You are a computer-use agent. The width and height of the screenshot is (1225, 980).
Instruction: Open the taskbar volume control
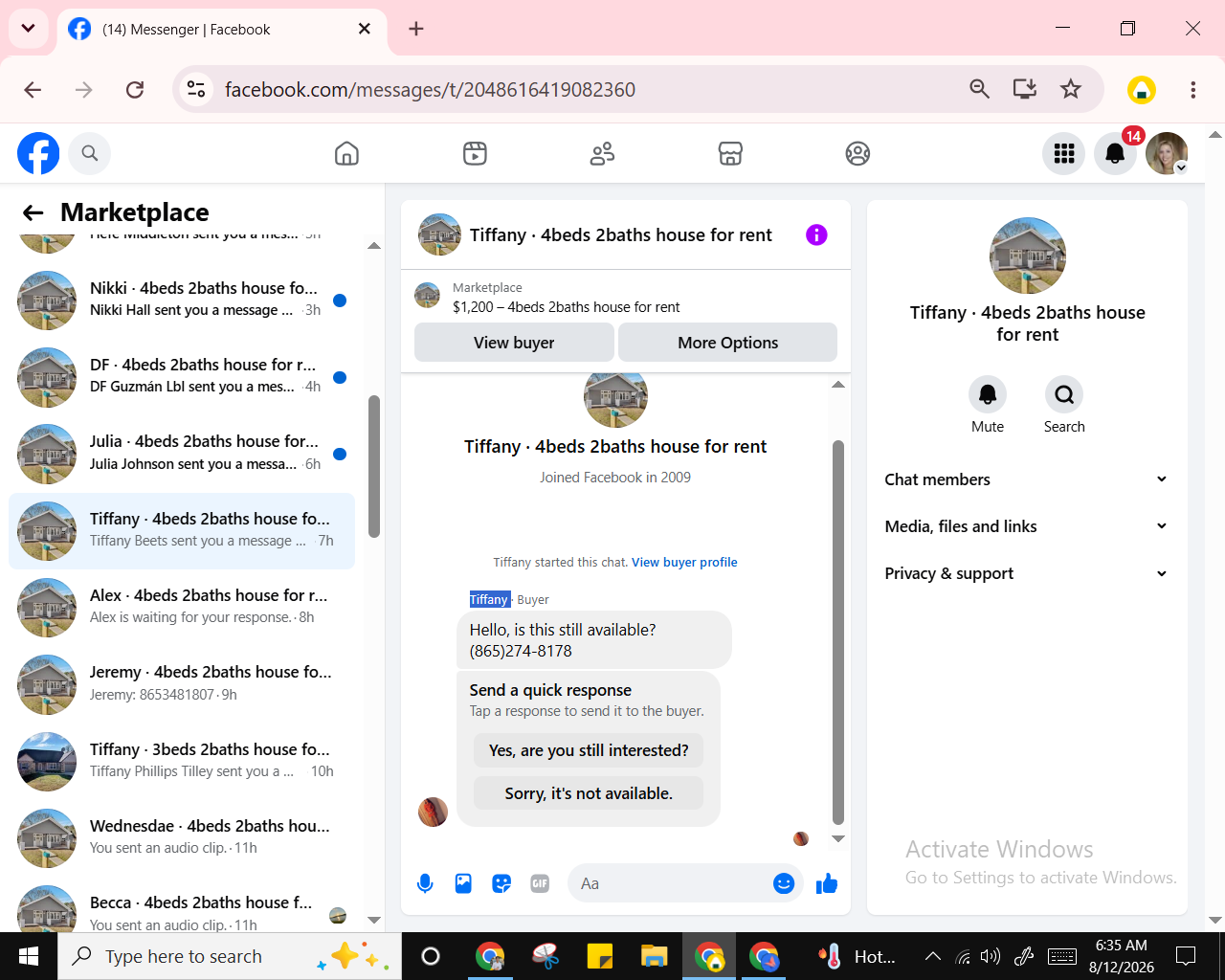point(991,956)
